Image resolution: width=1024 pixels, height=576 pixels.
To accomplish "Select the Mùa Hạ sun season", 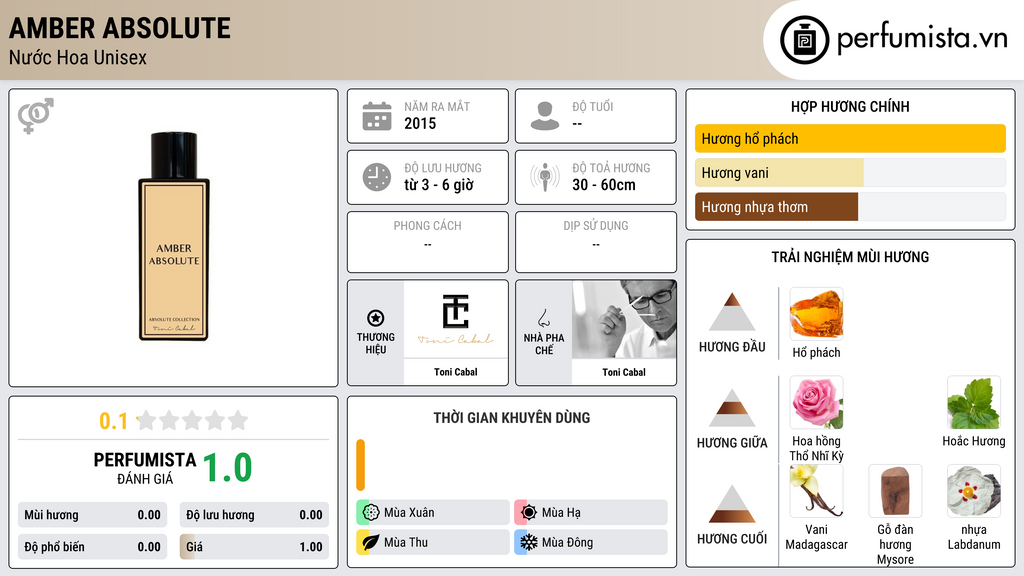I will [591, 513].
